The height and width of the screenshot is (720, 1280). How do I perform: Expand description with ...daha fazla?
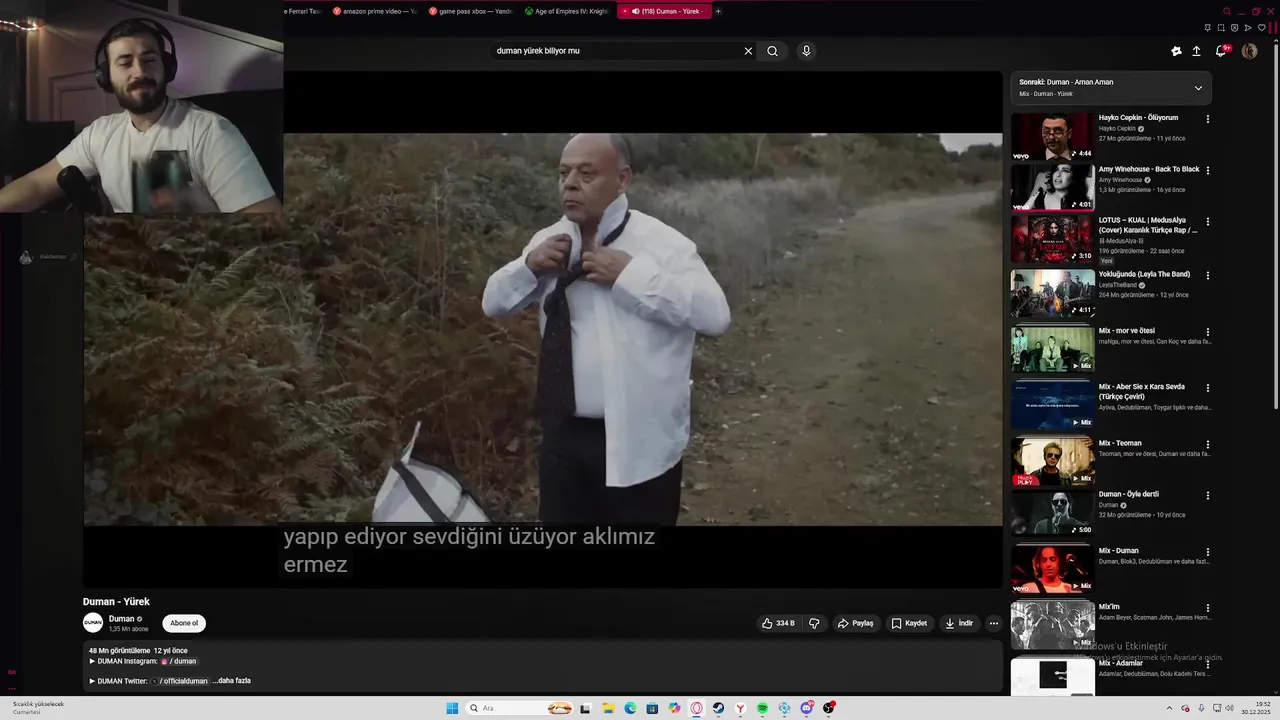pyautogui.click(x=231, y=681)
